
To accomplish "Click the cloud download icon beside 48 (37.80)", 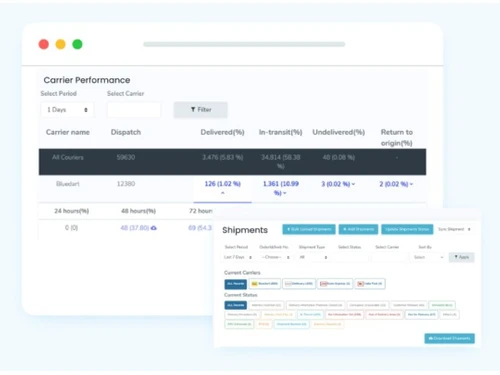I will [x=154, y=228].
